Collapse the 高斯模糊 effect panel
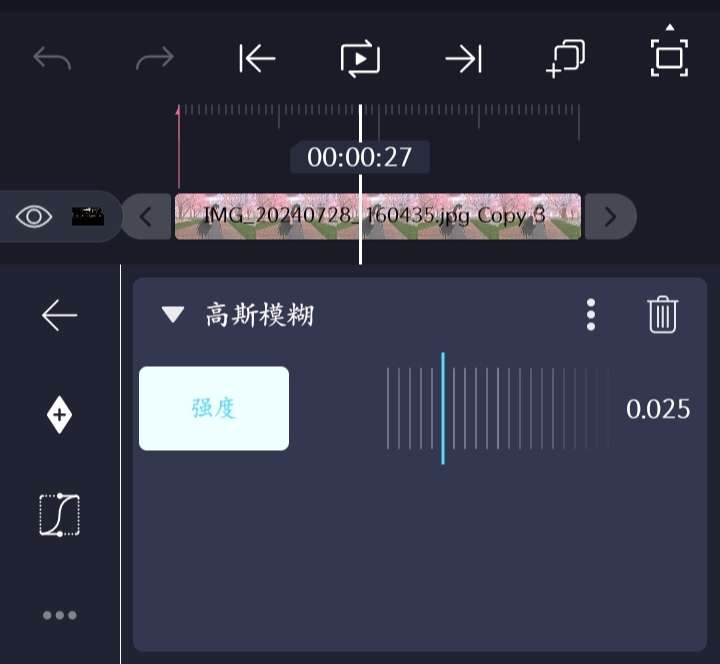Image resolution: width=720 pixels, height=664 pixels. 173,315
